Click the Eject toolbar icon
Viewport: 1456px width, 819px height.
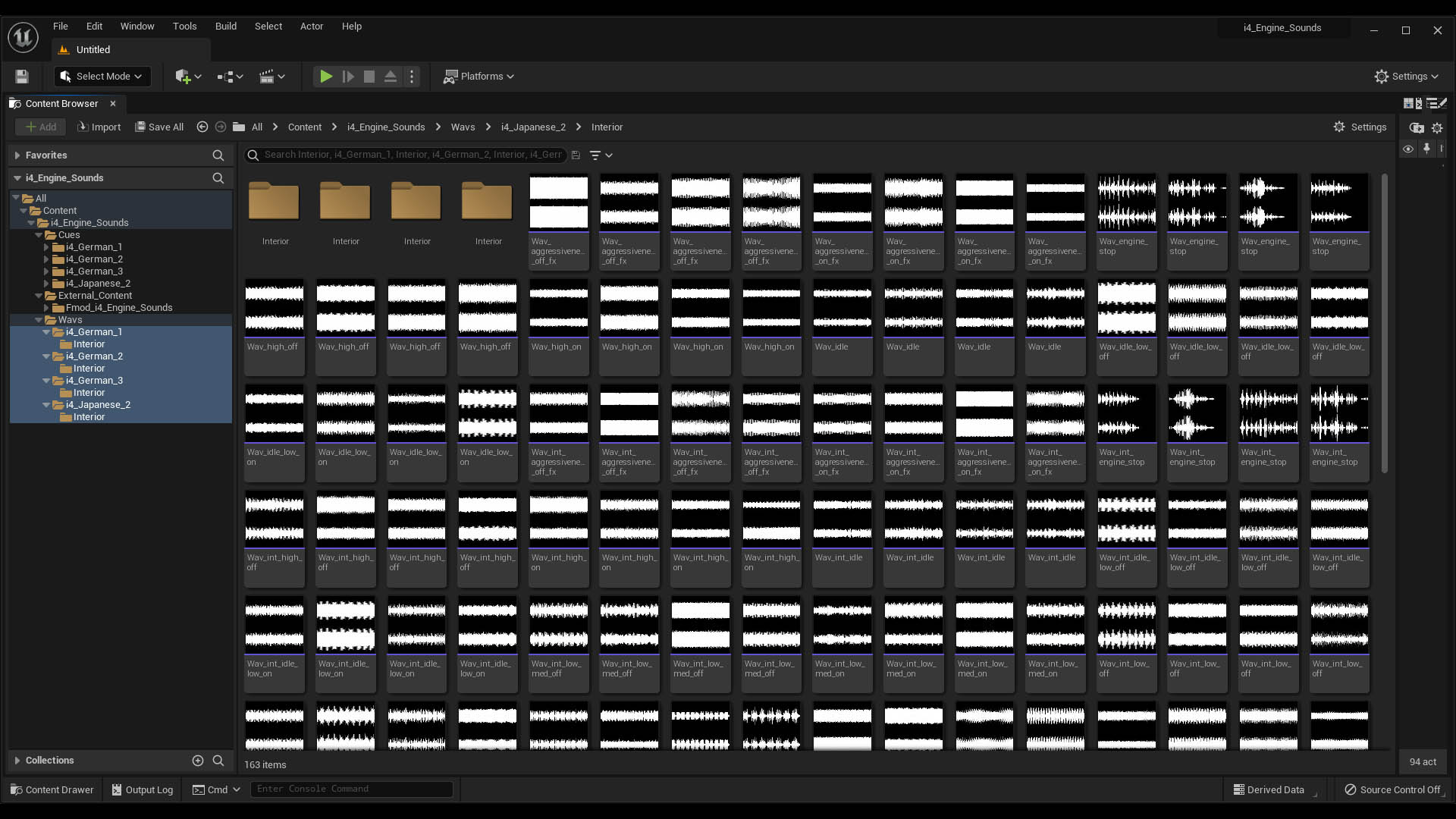(391, 77)
